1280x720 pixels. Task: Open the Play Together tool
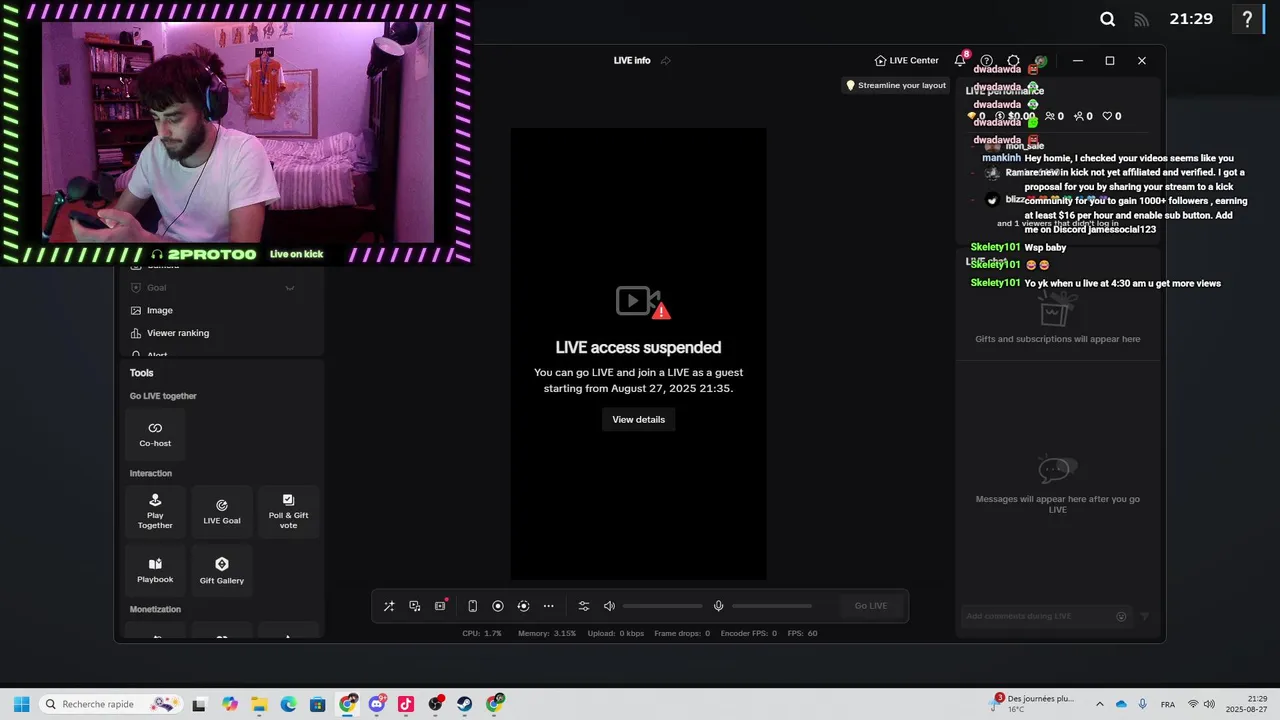click(155, 512)
